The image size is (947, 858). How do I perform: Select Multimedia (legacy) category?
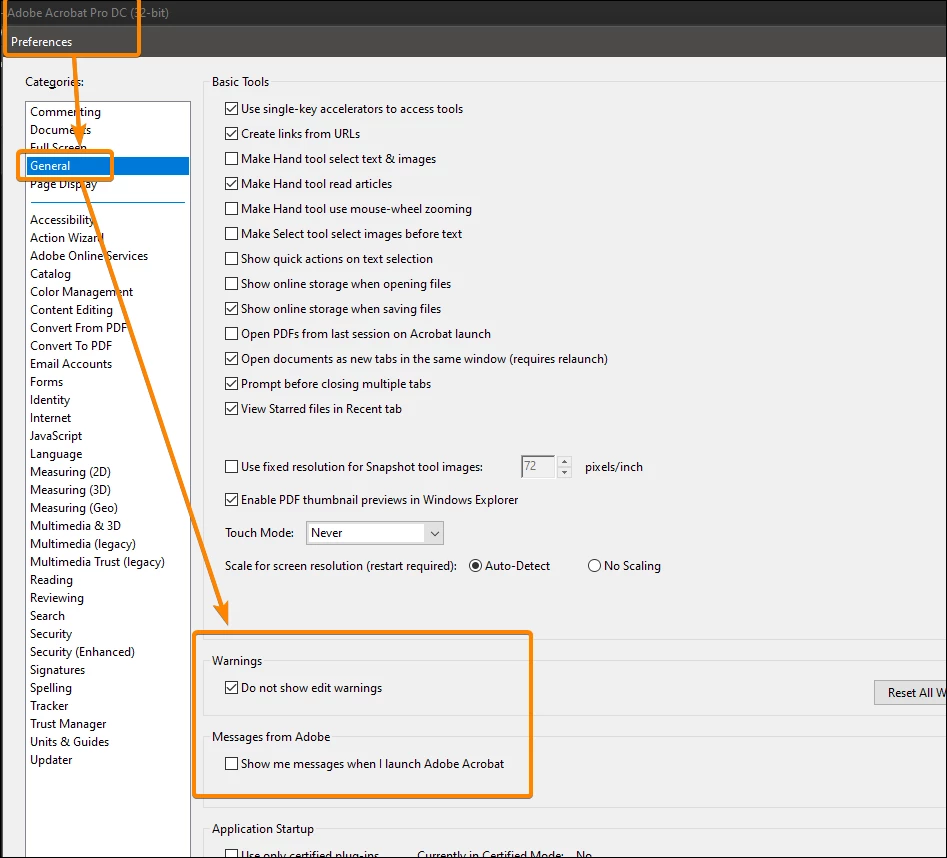83,544
